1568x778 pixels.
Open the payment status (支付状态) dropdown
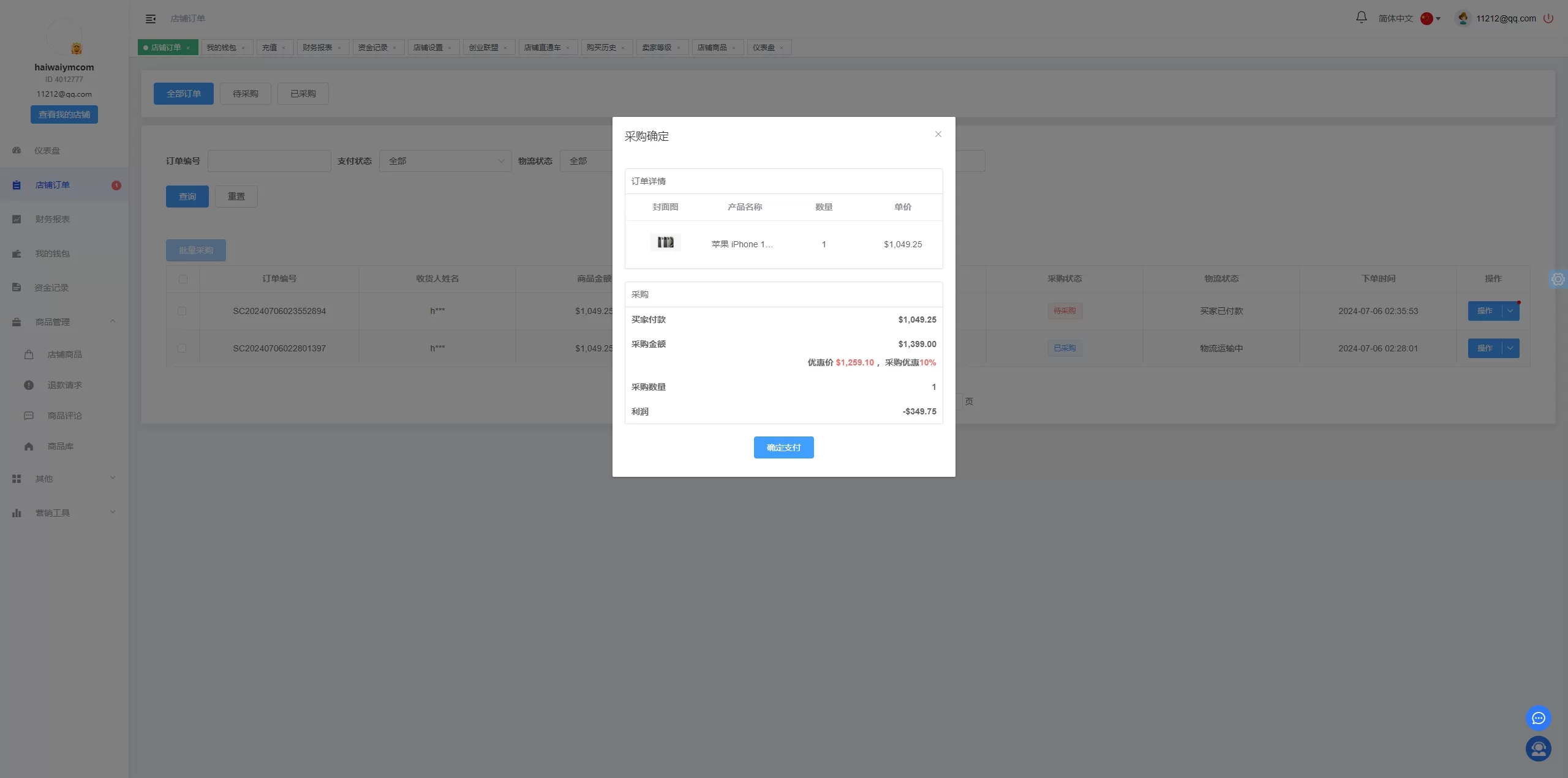(445, 161)
